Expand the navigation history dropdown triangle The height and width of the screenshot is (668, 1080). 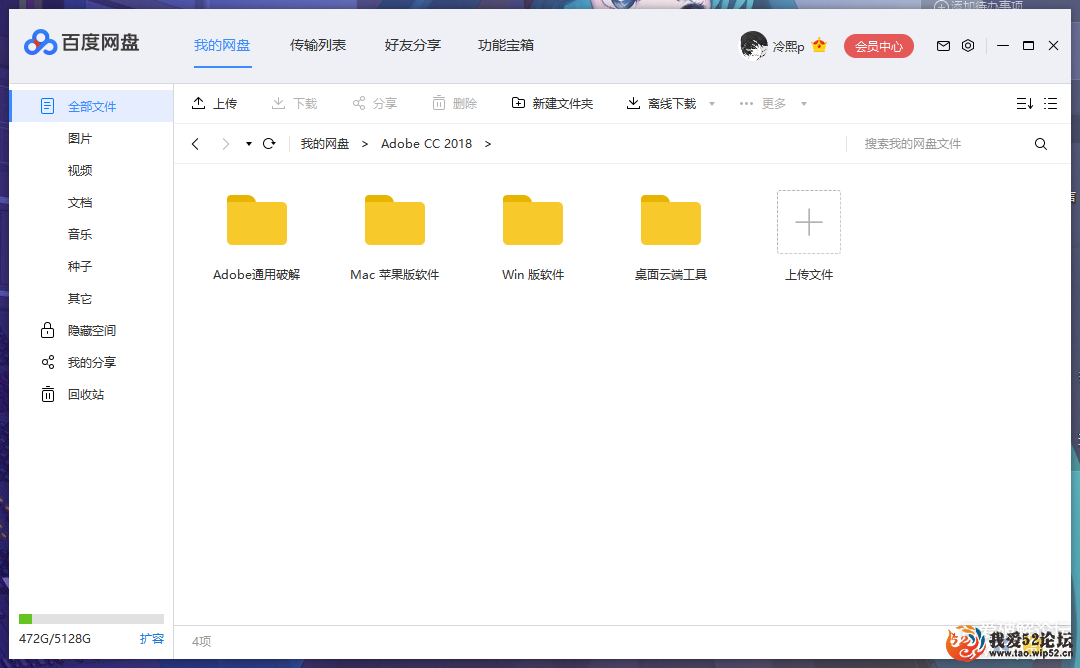(x=249, y=144)
